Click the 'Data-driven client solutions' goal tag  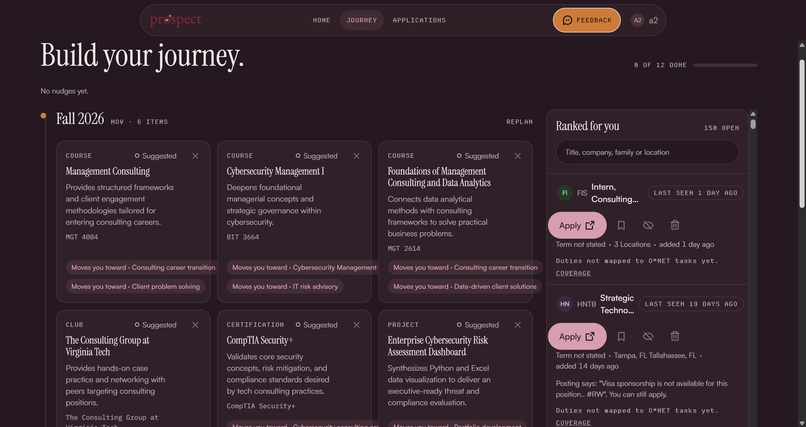pos(465,286)
